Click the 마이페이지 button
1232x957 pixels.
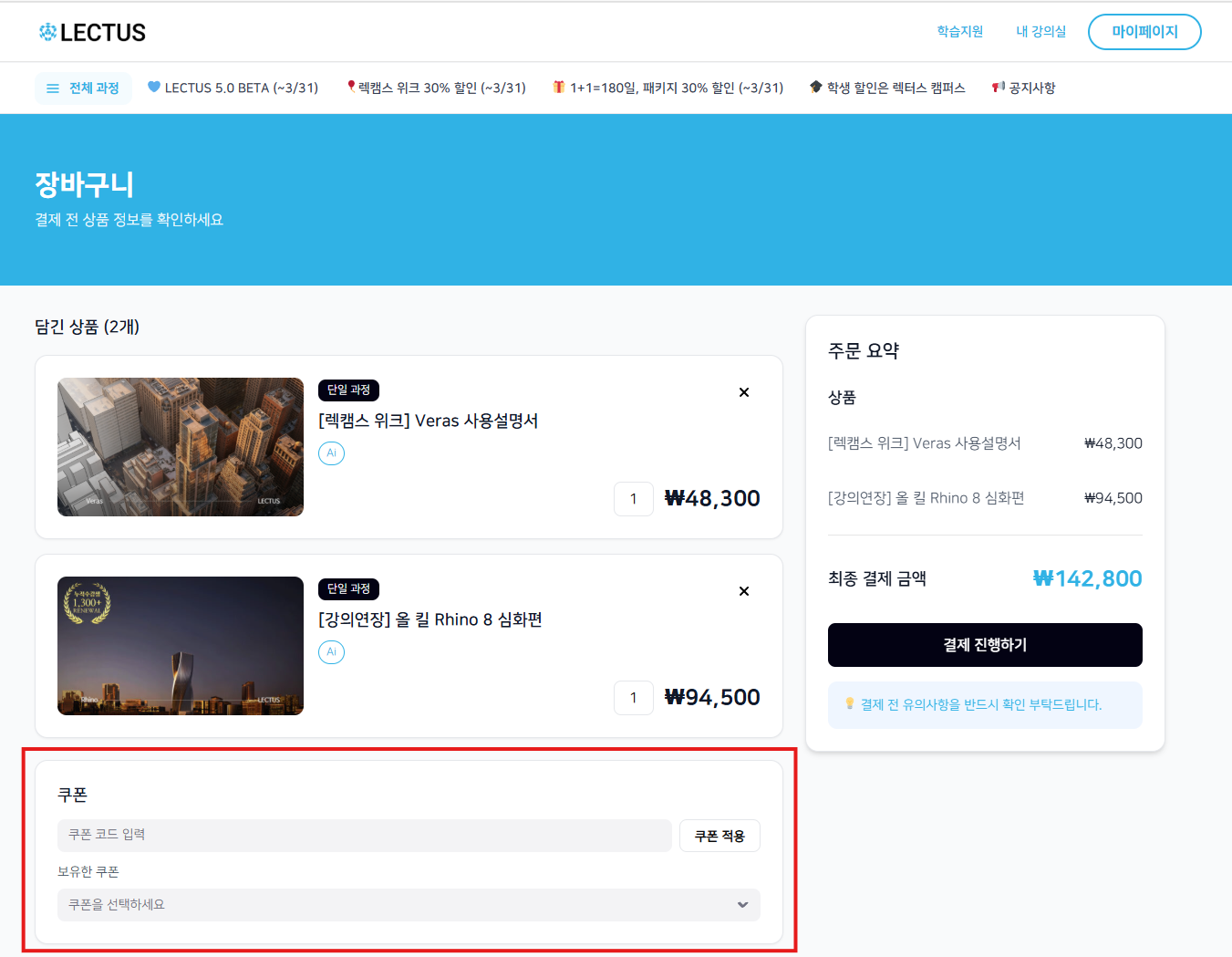[1144, 32]
